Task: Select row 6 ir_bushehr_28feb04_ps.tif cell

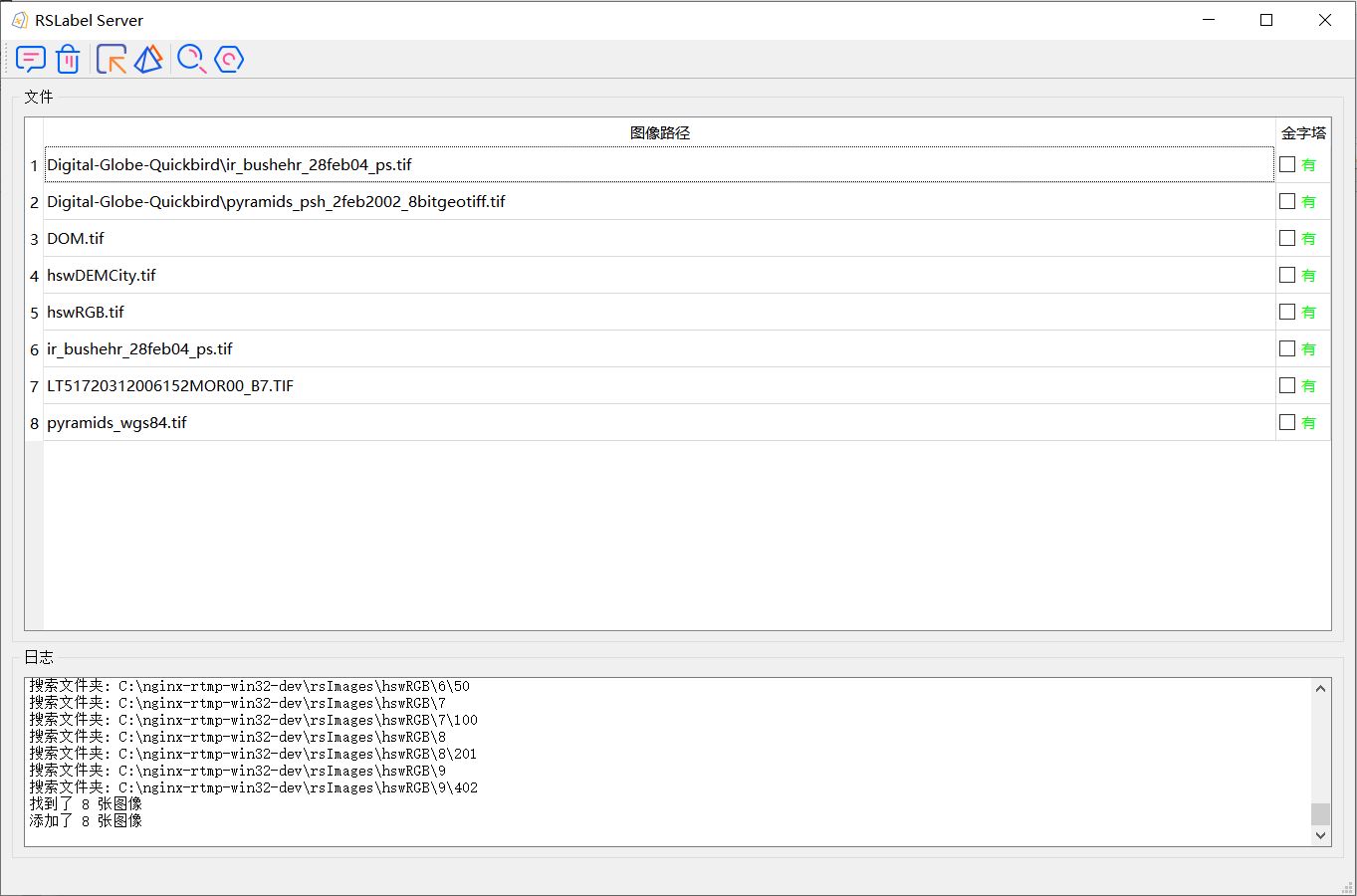Action: (659, 349)
